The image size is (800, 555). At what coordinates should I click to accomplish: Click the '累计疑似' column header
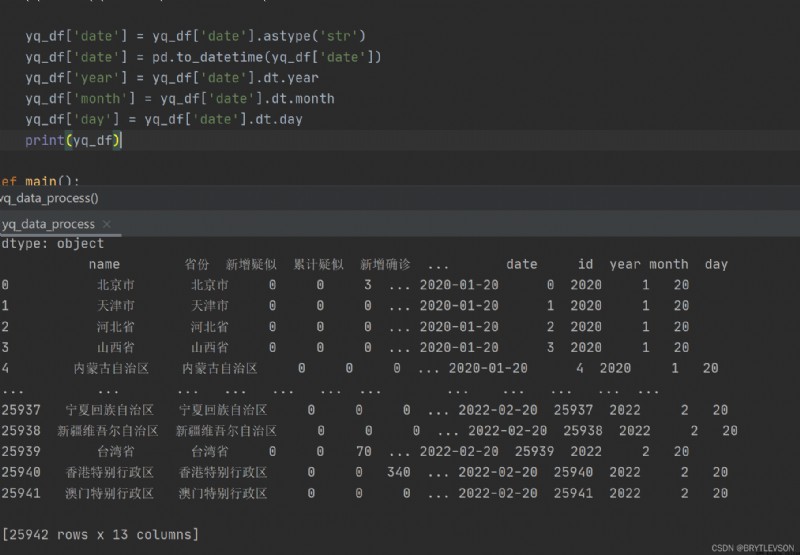point(318,264)
